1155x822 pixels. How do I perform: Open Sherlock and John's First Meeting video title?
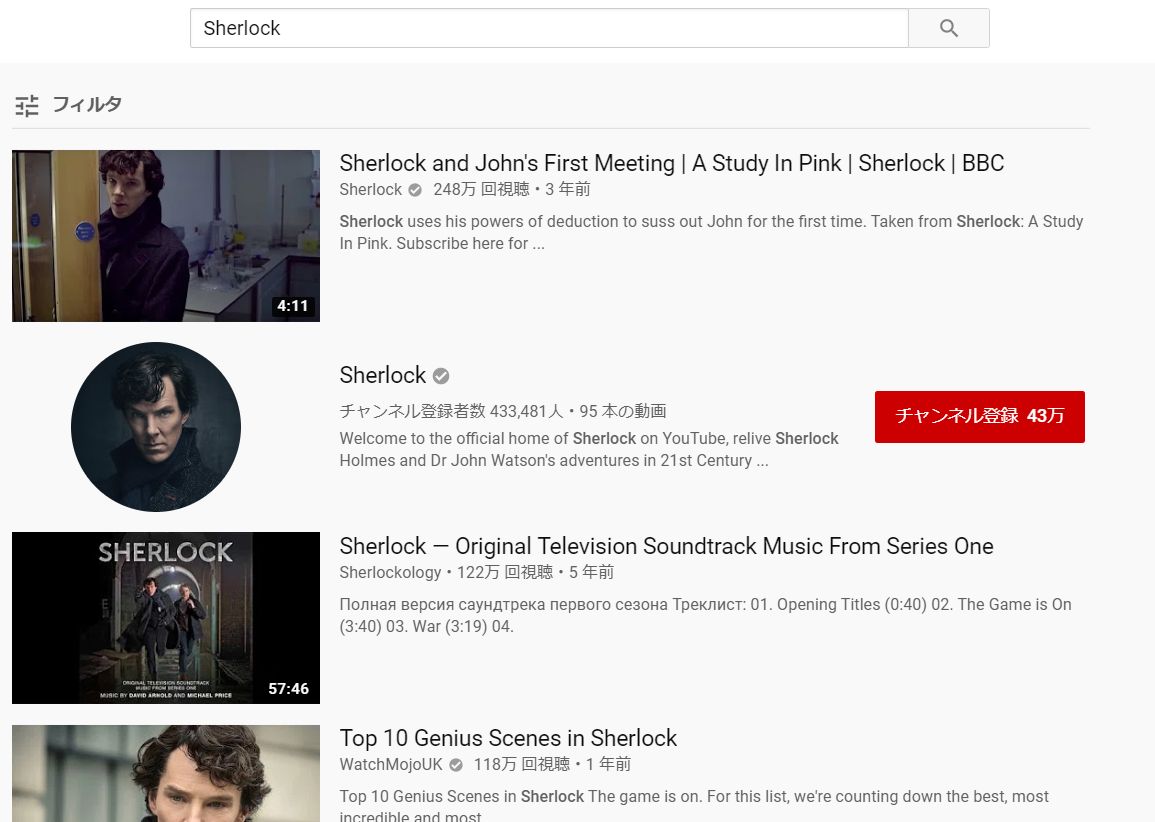[672, 163]
